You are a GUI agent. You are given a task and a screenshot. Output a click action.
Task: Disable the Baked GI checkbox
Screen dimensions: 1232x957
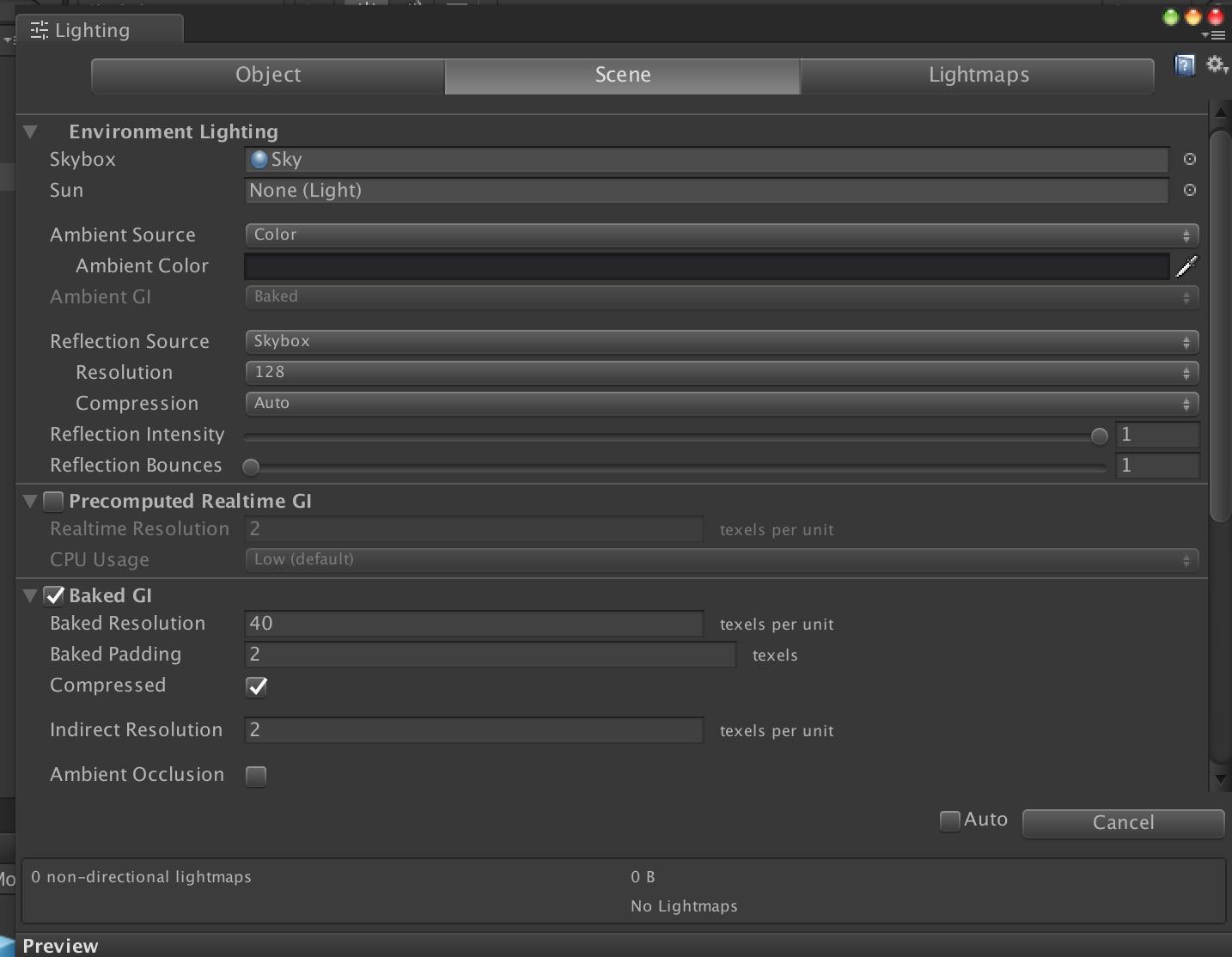click(53, 595)
